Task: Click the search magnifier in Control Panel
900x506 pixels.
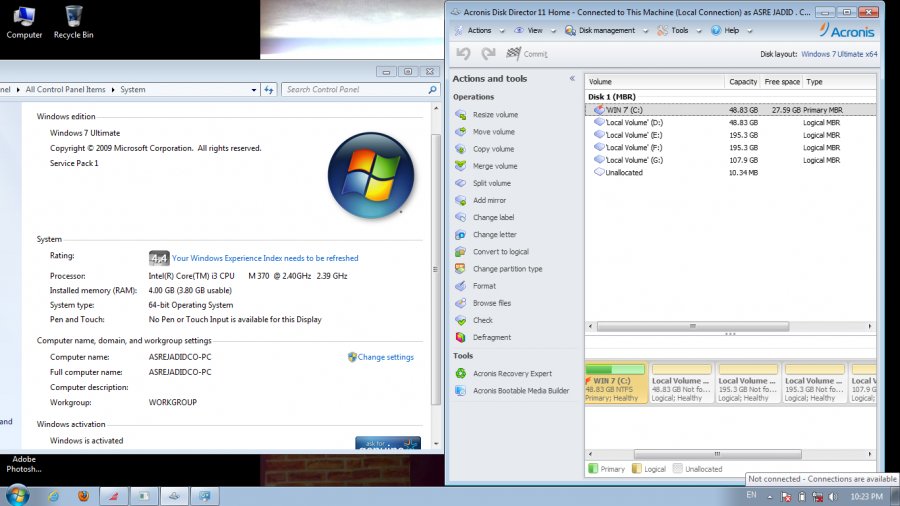Action: (x=432, y=89)
